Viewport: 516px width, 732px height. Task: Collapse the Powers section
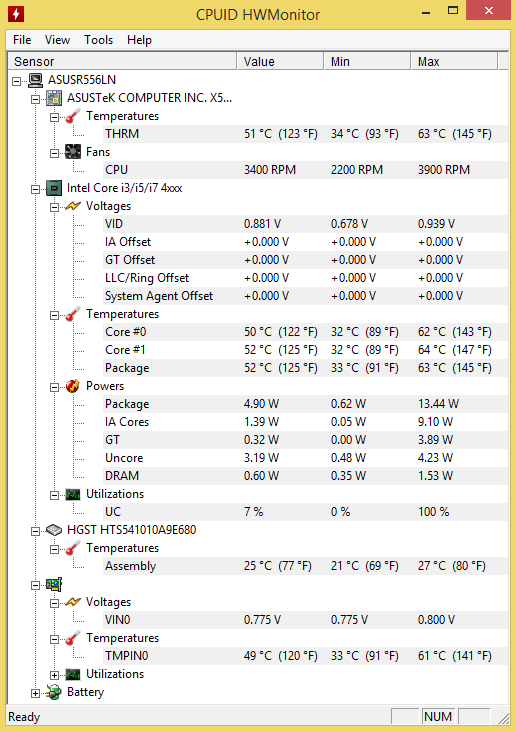pyautogui.click(x=55, y=387)
